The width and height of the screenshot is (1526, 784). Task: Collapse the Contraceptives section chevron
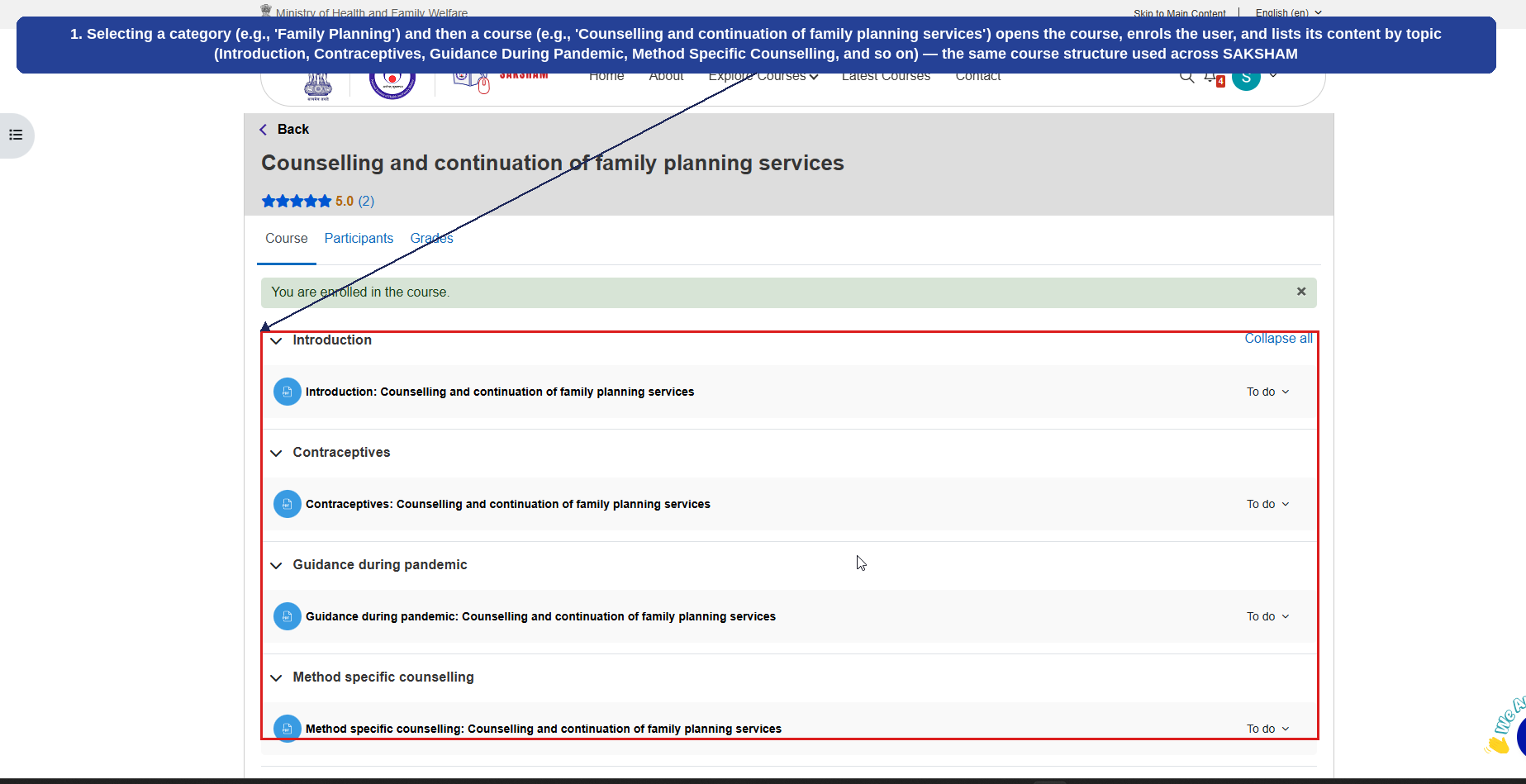(x=276, y=453)
